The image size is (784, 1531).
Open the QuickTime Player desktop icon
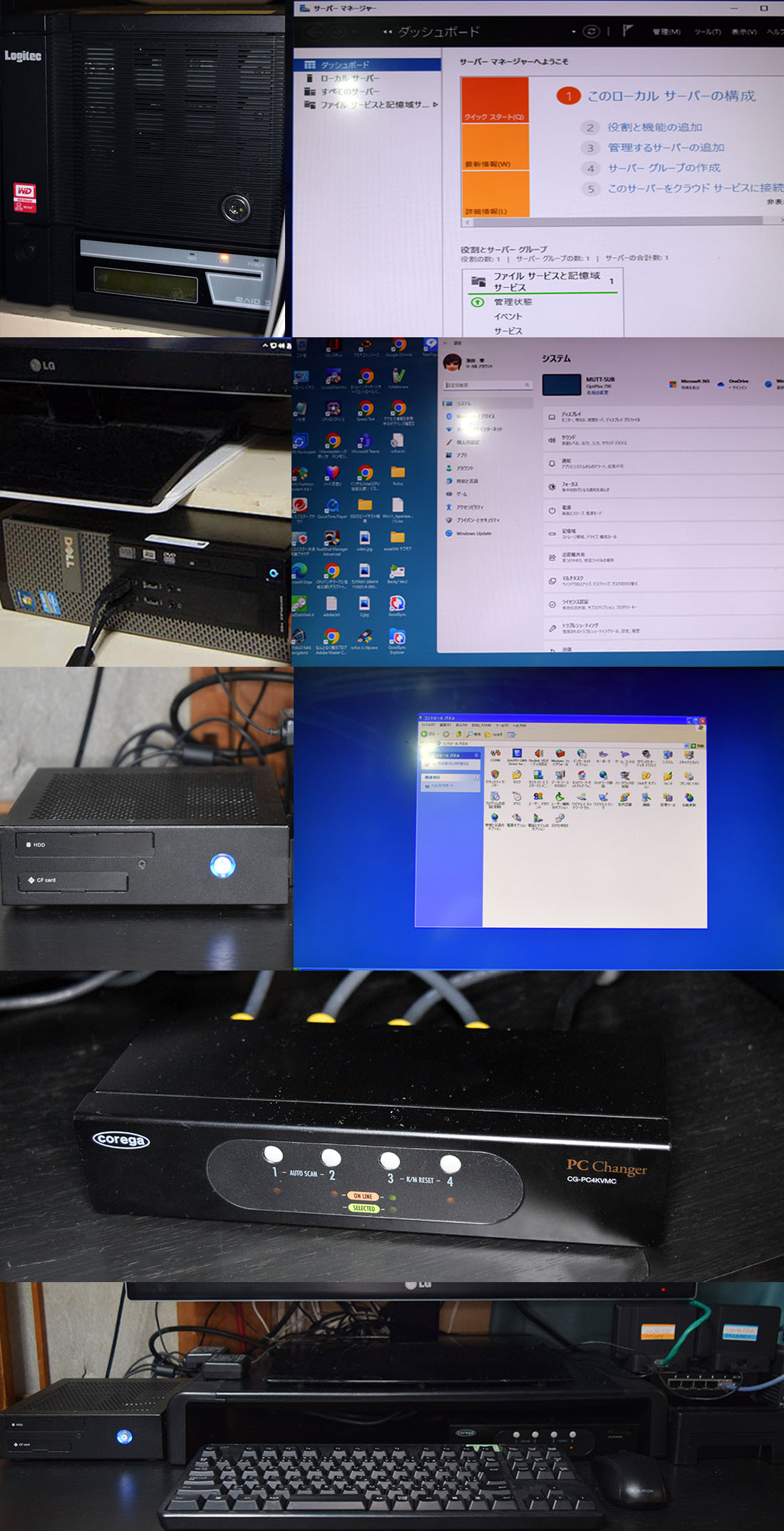click(x=332, y=508)
